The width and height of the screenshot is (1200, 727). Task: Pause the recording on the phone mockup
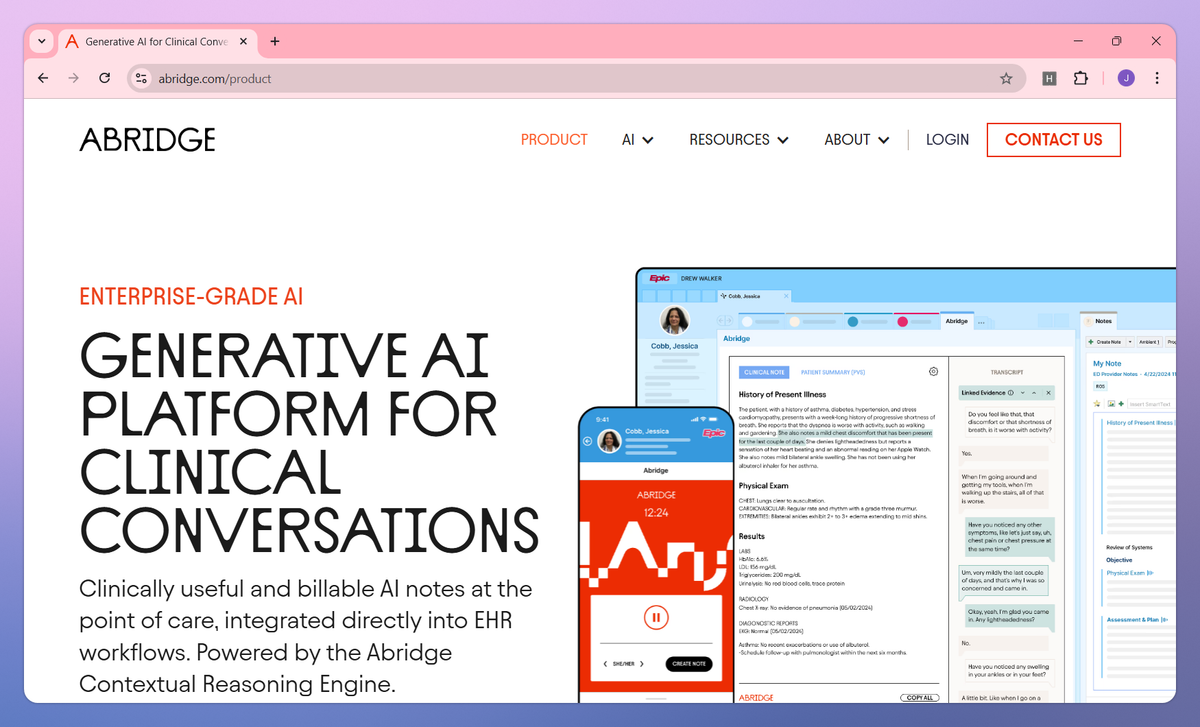655,618
